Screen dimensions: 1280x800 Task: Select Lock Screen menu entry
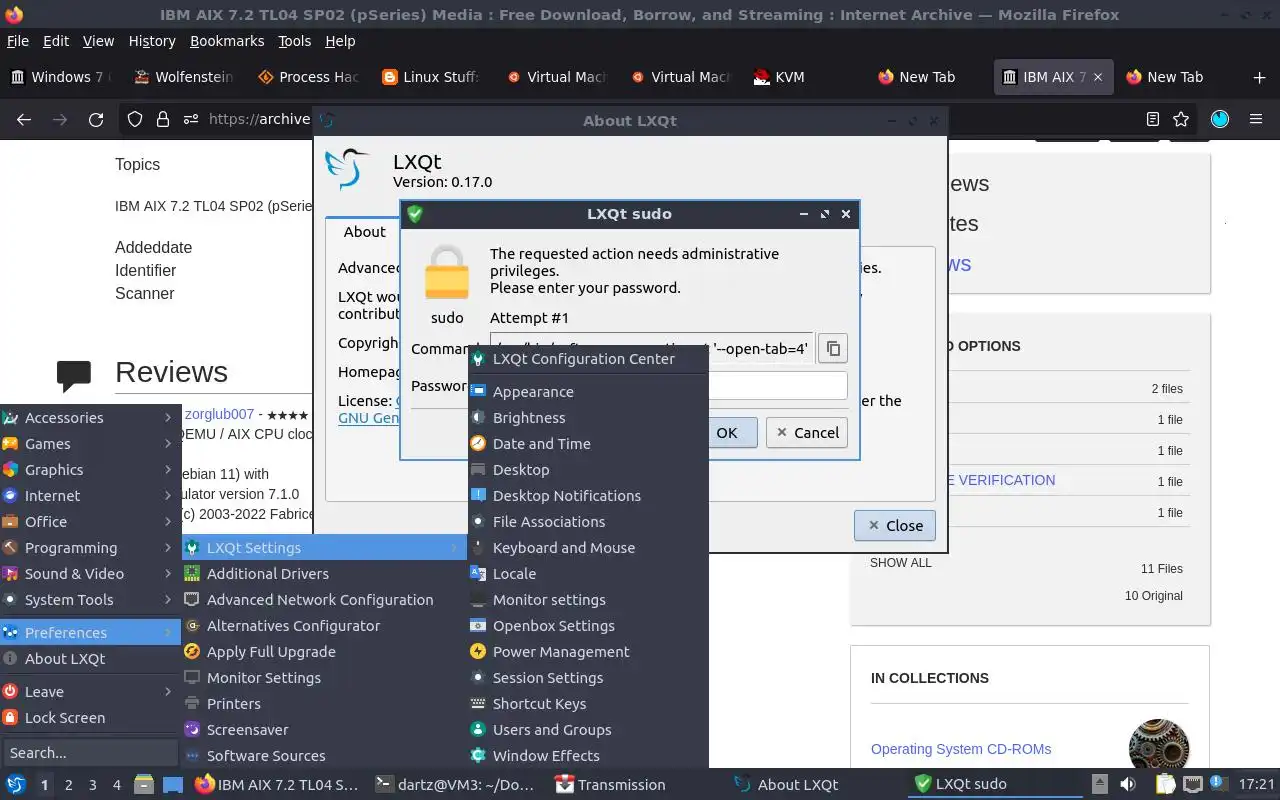point(90,718)
